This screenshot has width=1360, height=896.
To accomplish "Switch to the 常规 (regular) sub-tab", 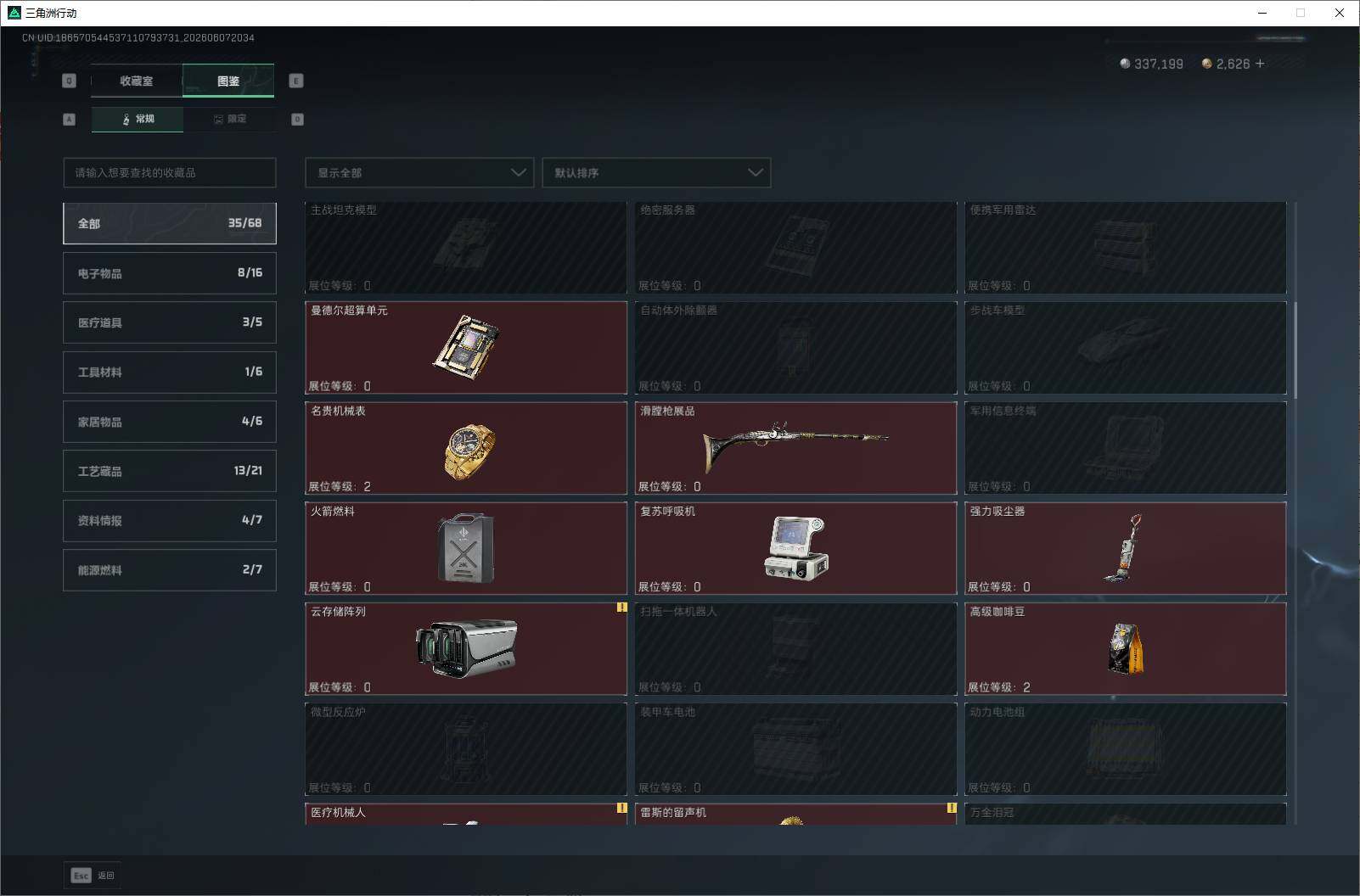I will pos(138,119).
